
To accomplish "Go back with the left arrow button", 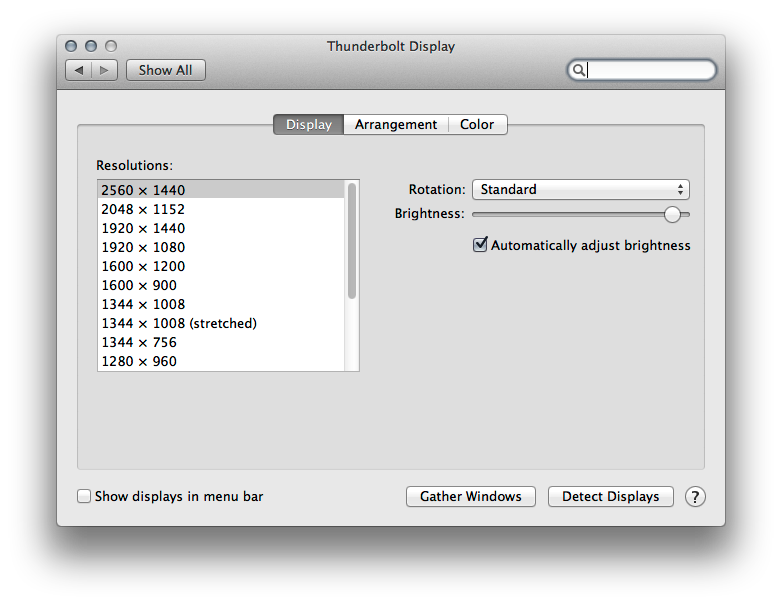I will click(x=78, y=70).
